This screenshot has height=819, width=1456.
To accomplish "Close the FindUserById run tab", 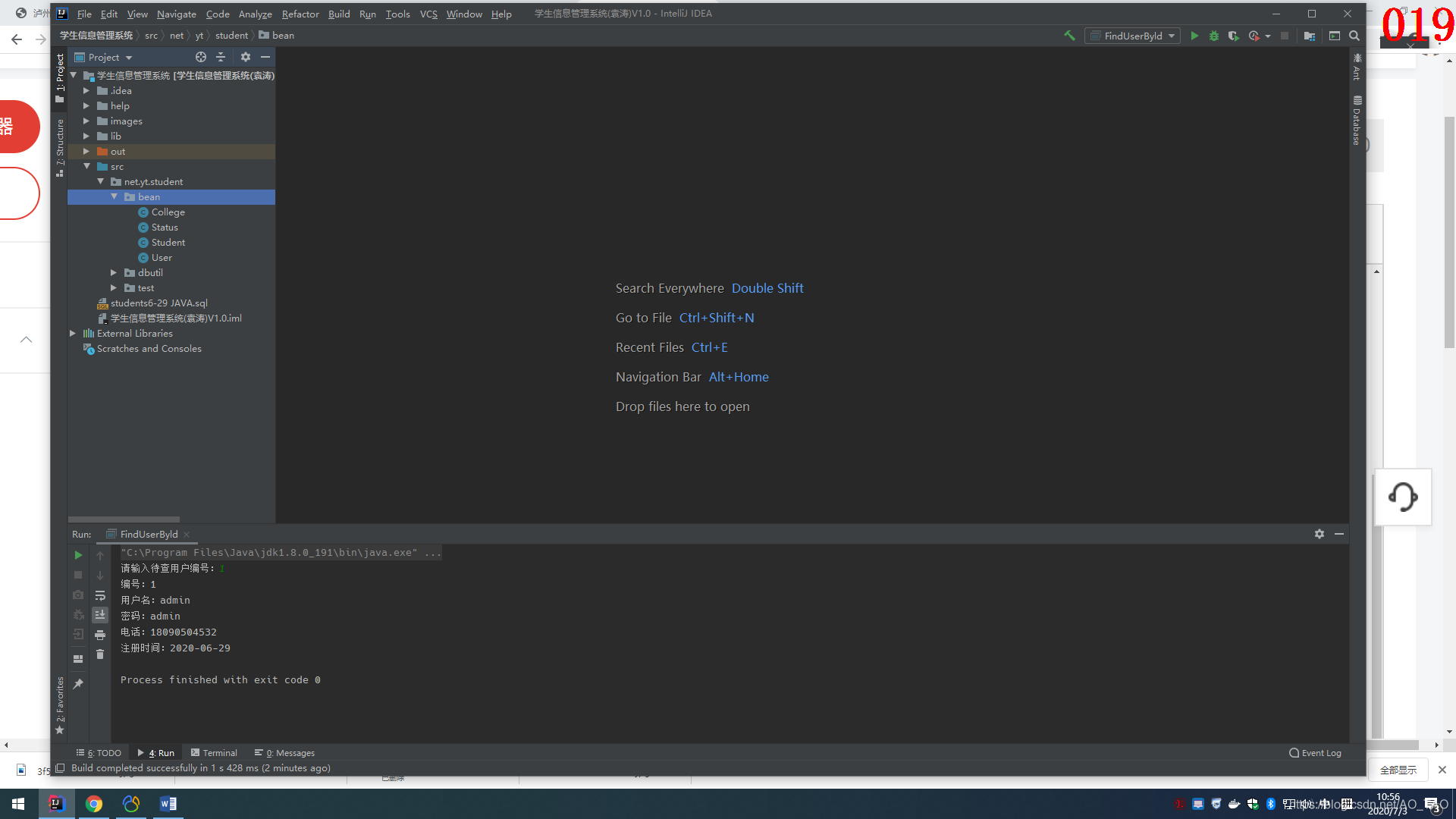I will 187,535.
